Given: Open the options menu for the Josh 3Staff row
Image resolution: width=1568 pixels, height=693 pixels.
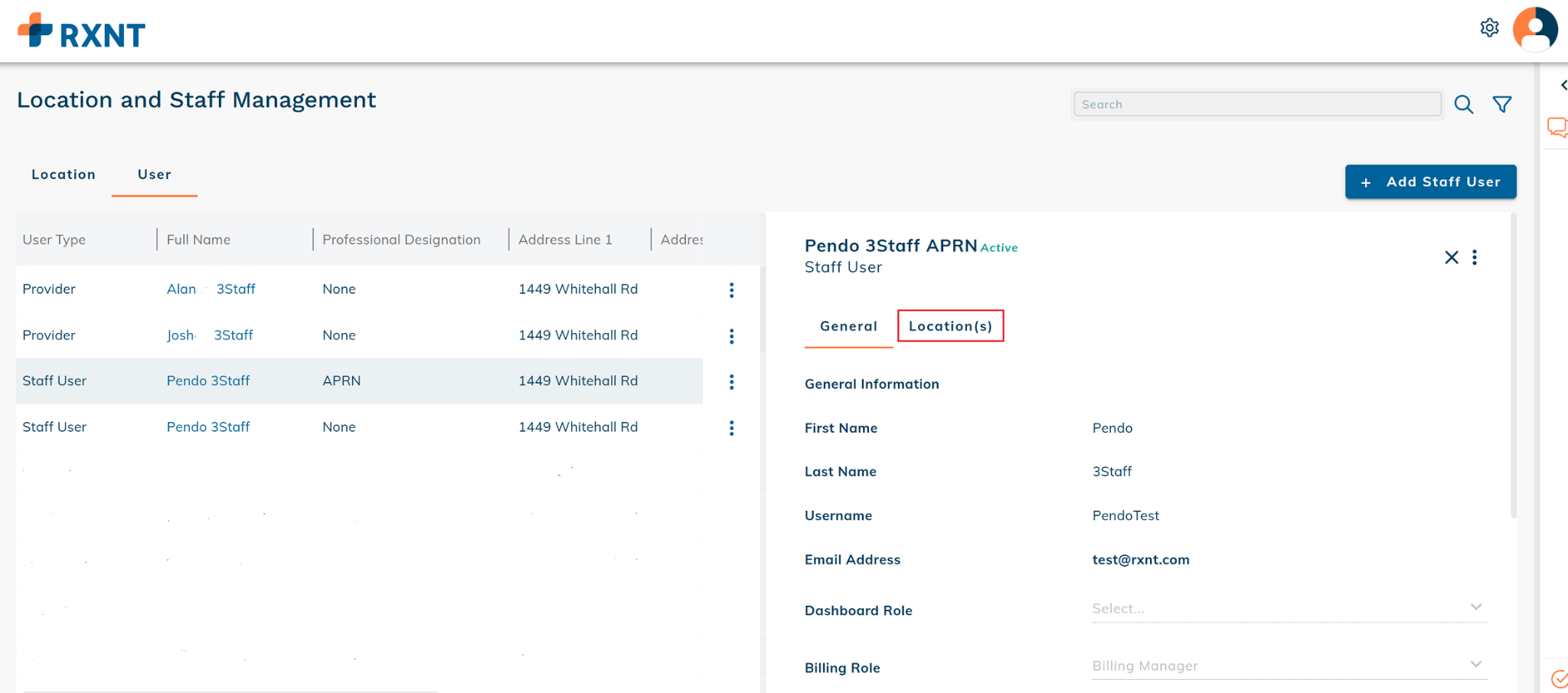Looking at the screenshot, I should click(731, 336).
